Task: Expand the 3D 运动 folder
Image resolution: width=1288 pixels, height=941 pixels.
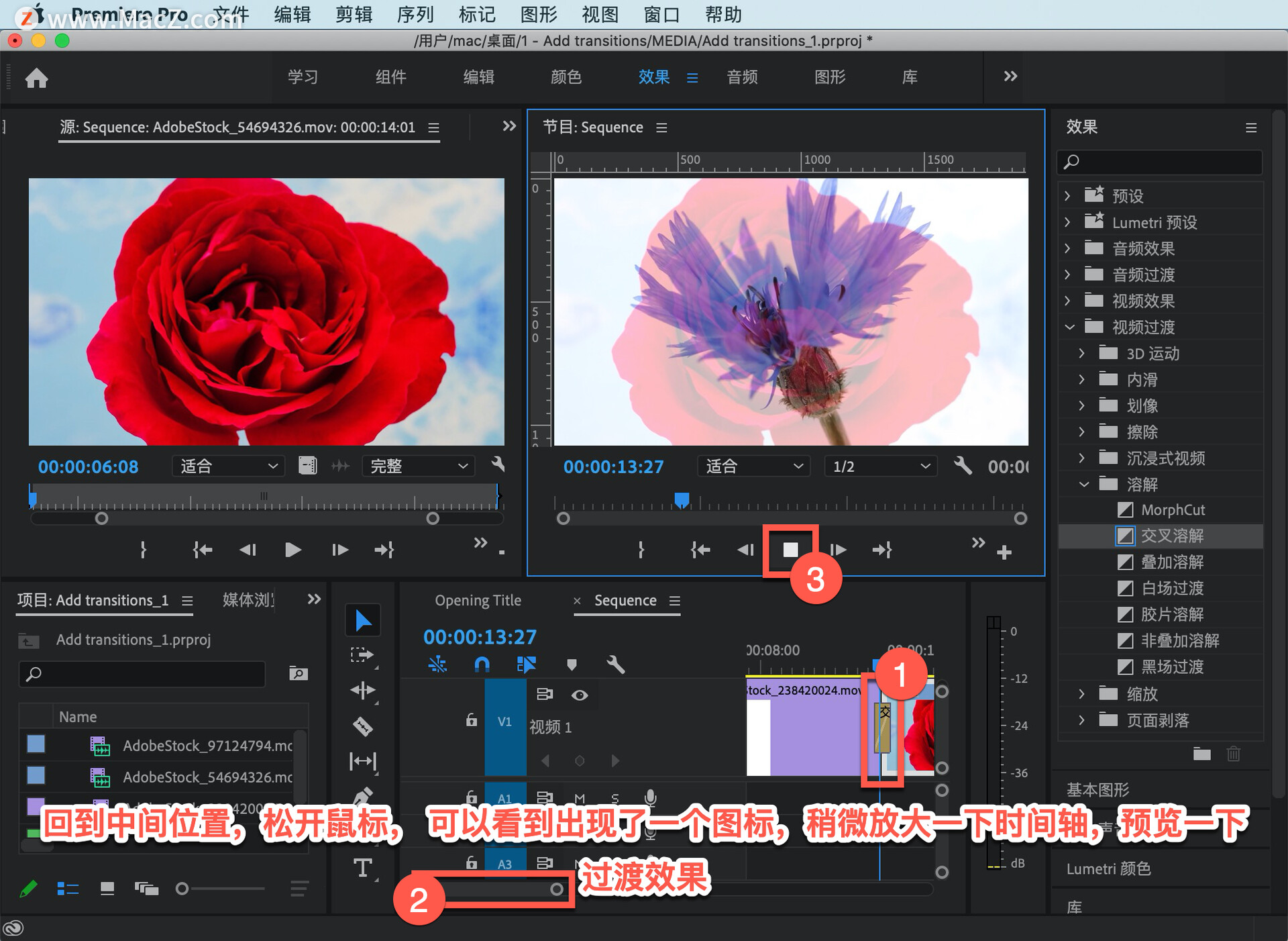Action: tap(1081, 354)
